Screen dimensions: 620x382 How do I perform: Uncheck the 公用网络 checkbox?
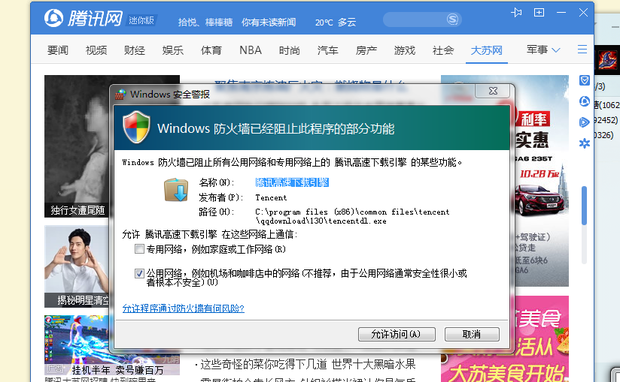coord(139,273)
